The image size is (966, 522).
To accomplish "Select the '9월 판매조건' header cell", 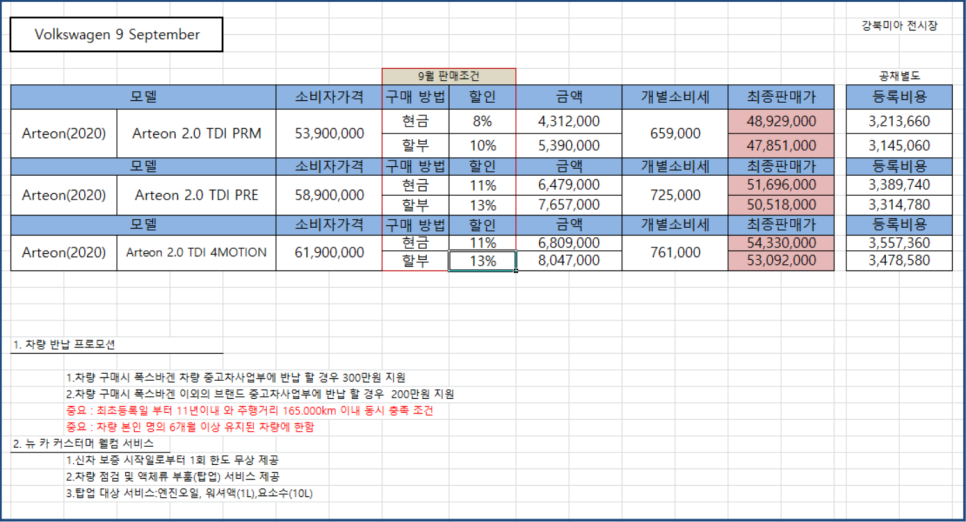I will [x=448, y=76].
